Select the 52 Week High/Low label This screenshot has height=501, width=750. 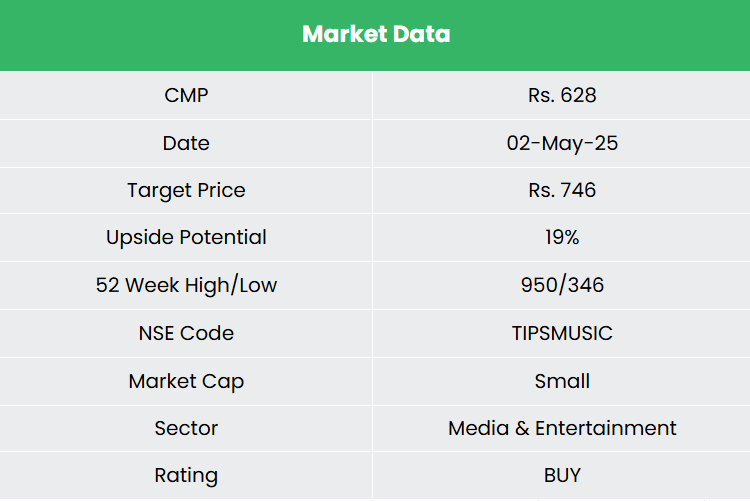coord(186,285)
